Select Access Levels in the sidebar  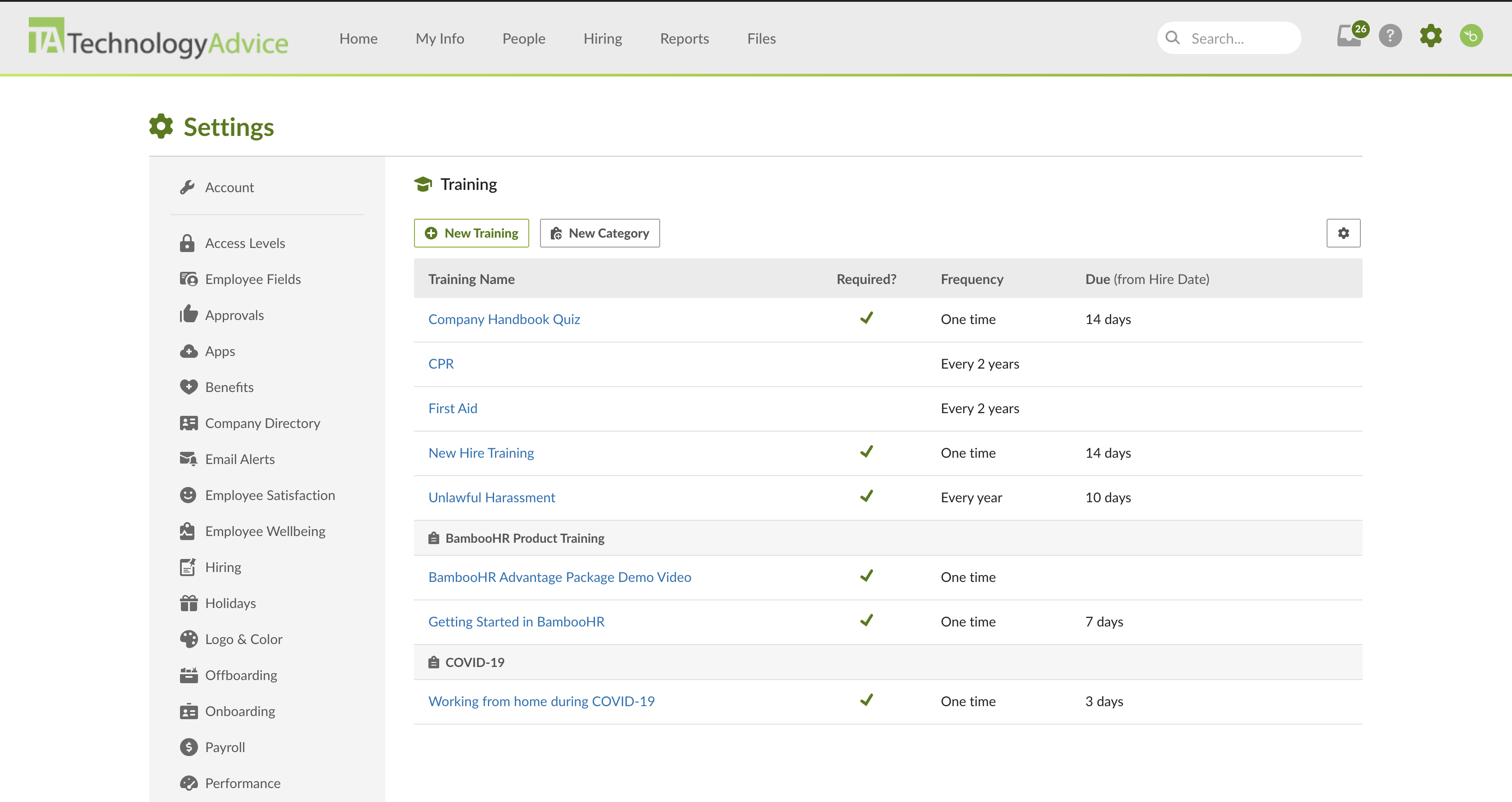[x=245, y=243]
